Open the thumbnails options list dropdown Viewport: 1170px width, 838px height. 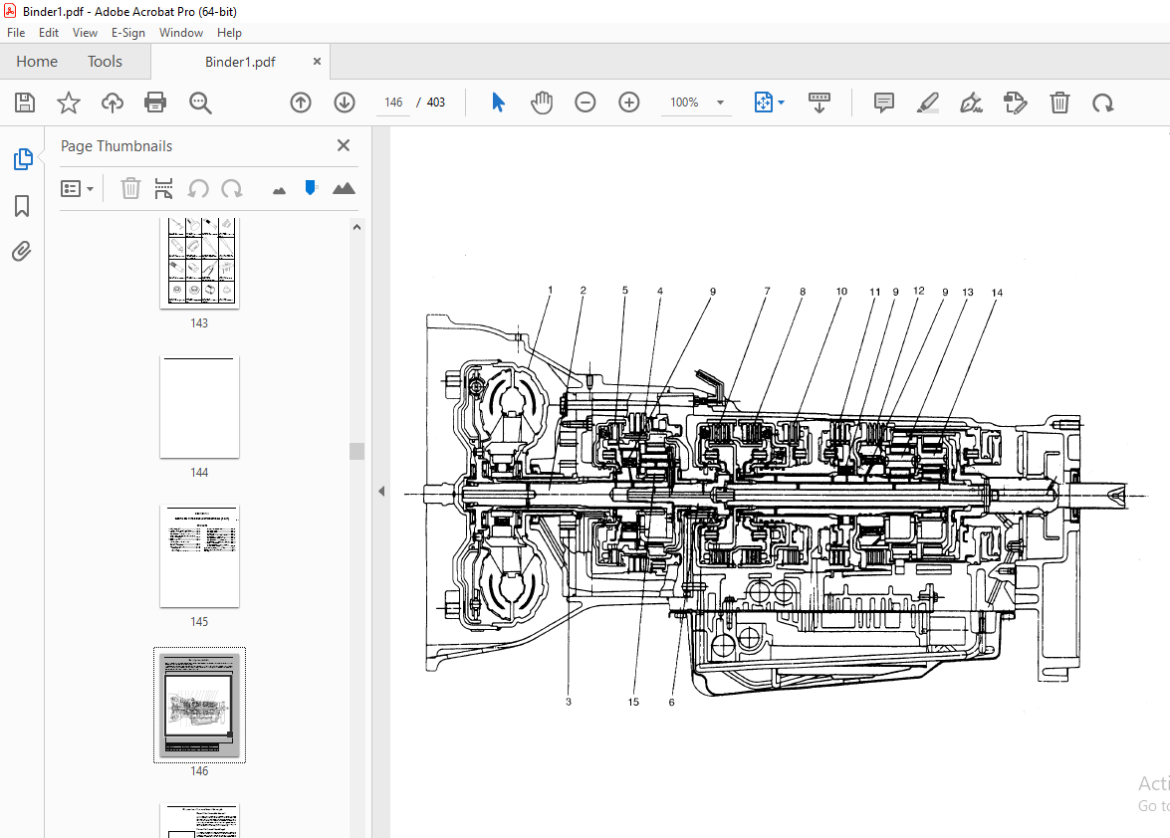[x=77, y=189]
